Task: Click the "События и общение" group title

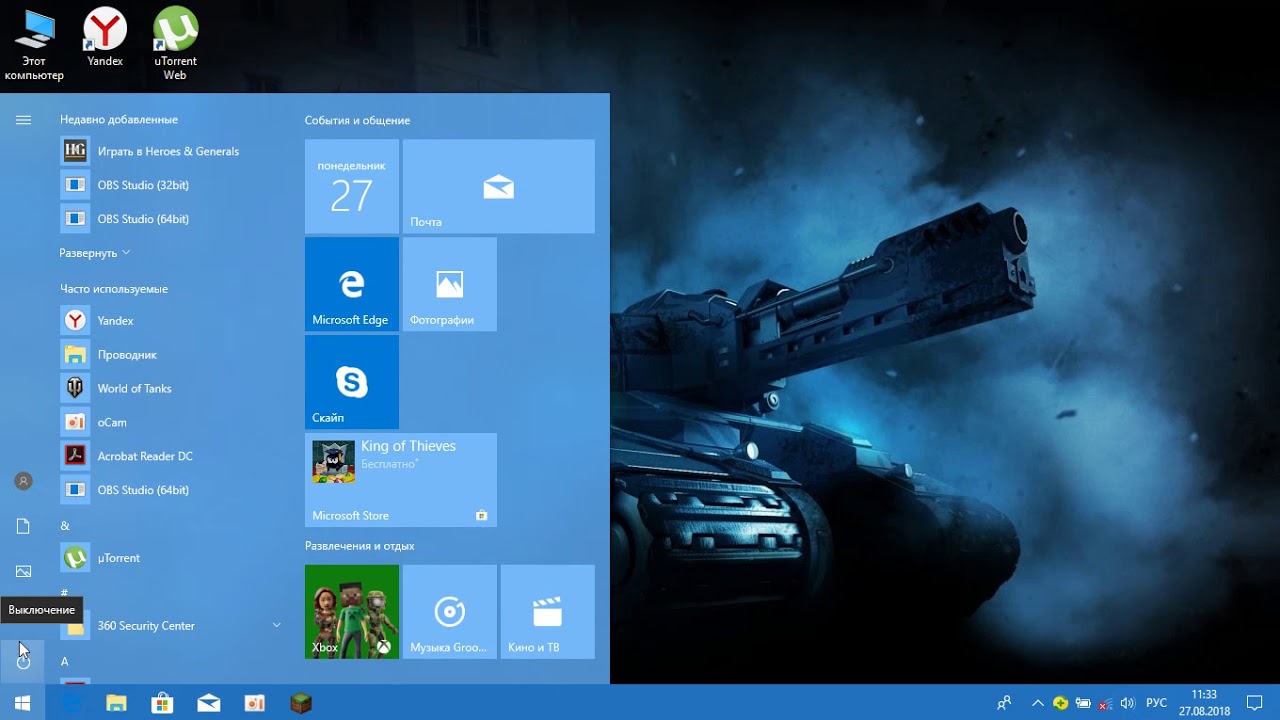Action: click(357, 120)
